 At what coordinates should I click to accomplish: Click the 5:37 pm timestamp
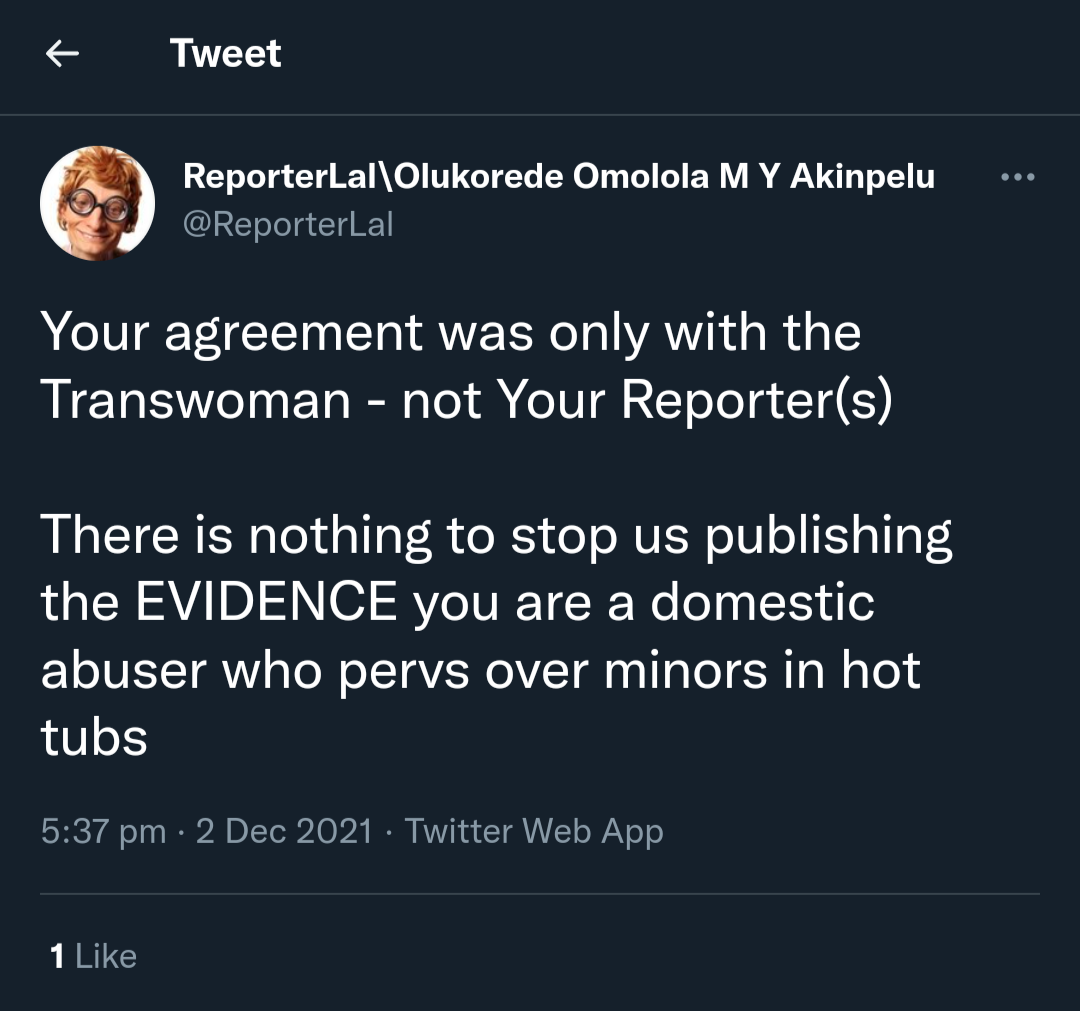point(103,831)
